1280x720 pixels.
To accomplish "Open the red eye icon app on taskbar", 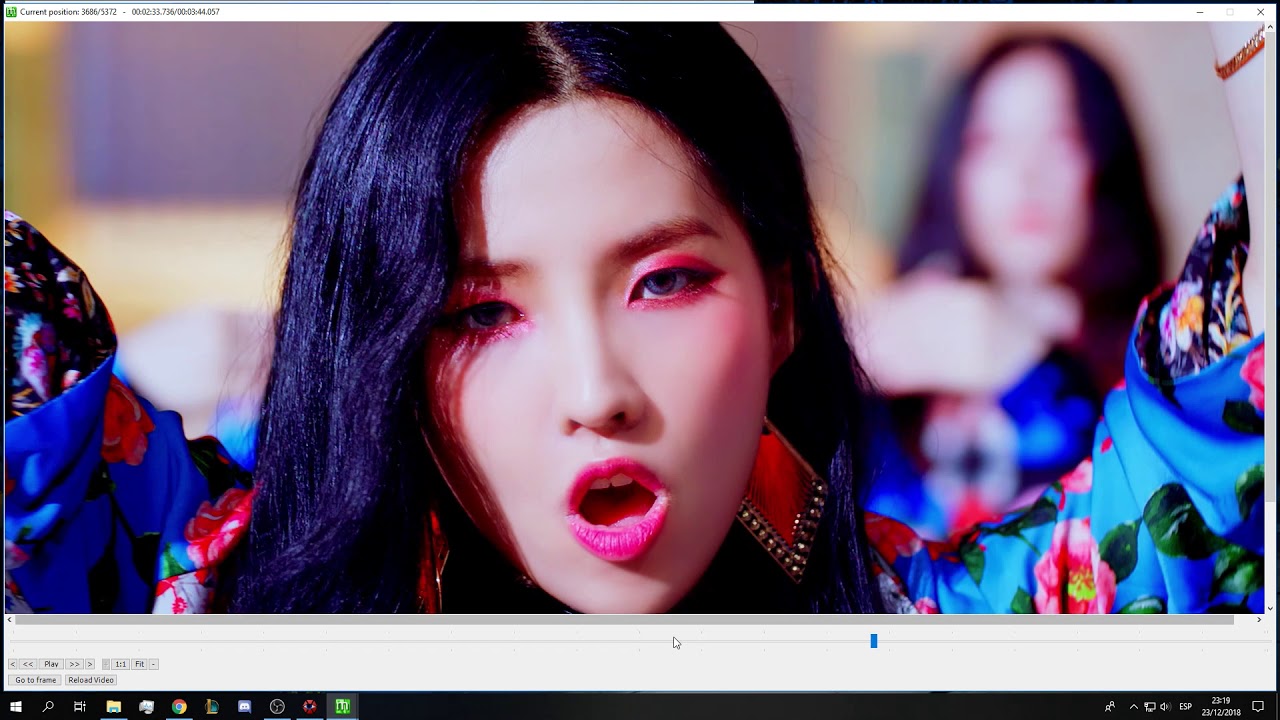I will [310, 706].
